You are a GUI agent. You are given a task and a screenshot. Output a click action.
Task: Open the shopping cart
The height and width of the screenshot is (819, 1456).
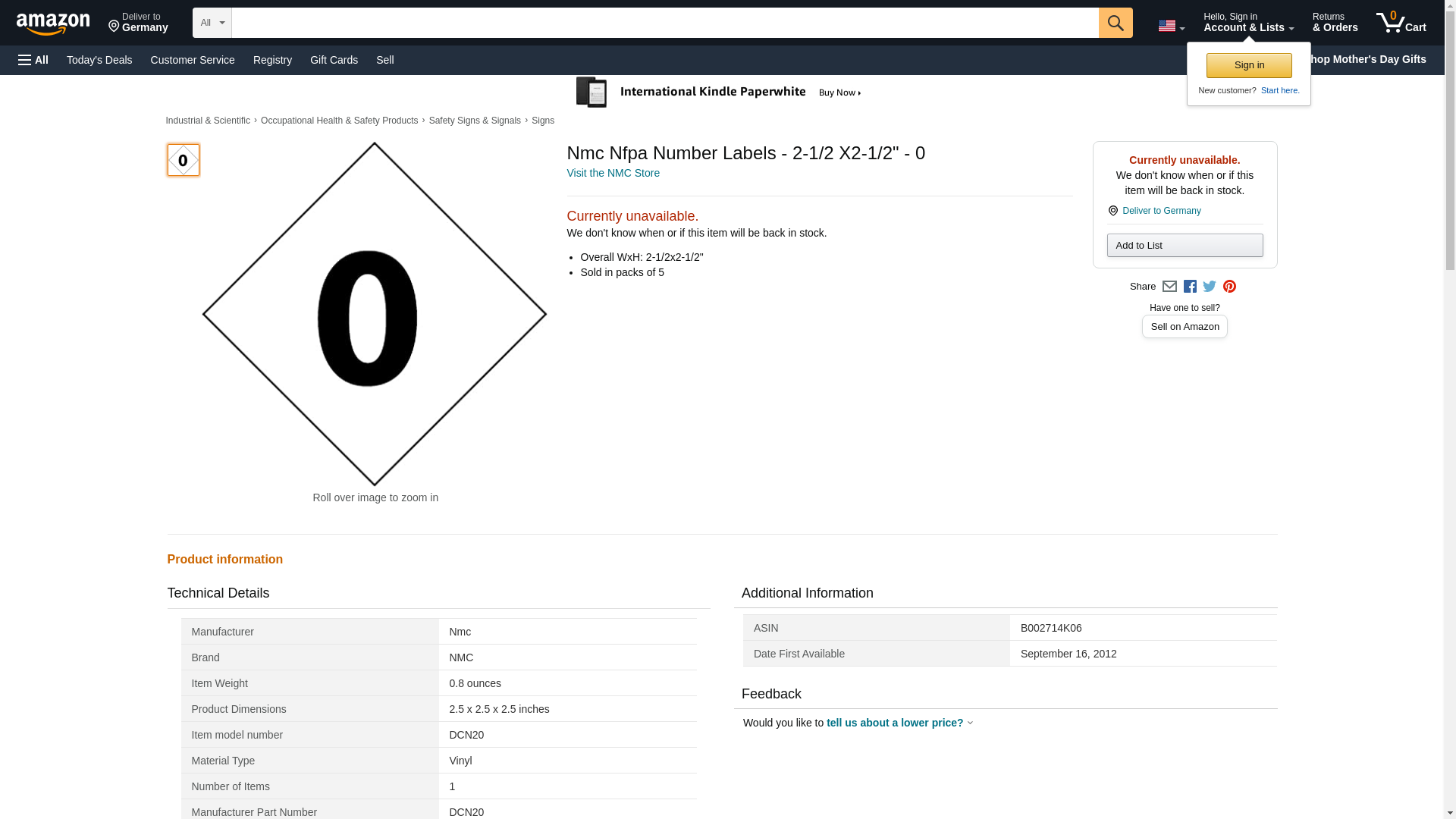click(x=1401, y=23)
